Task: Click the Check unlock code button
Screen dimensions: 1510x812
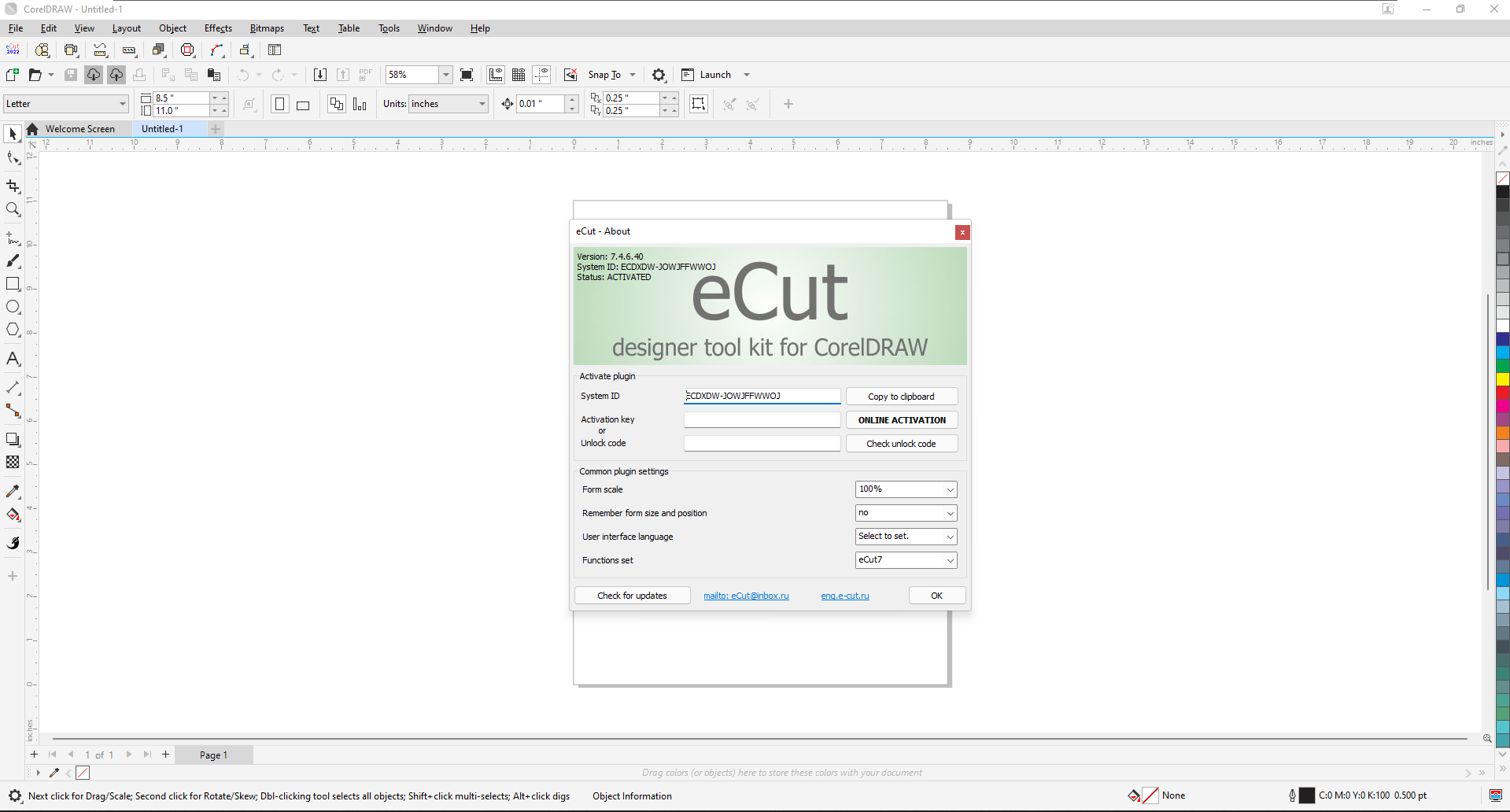Action: tap(902, 444)
